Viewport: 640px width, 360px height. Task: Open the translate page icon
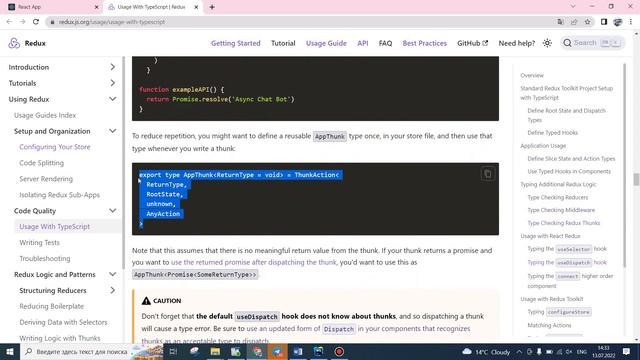[560, 22]
